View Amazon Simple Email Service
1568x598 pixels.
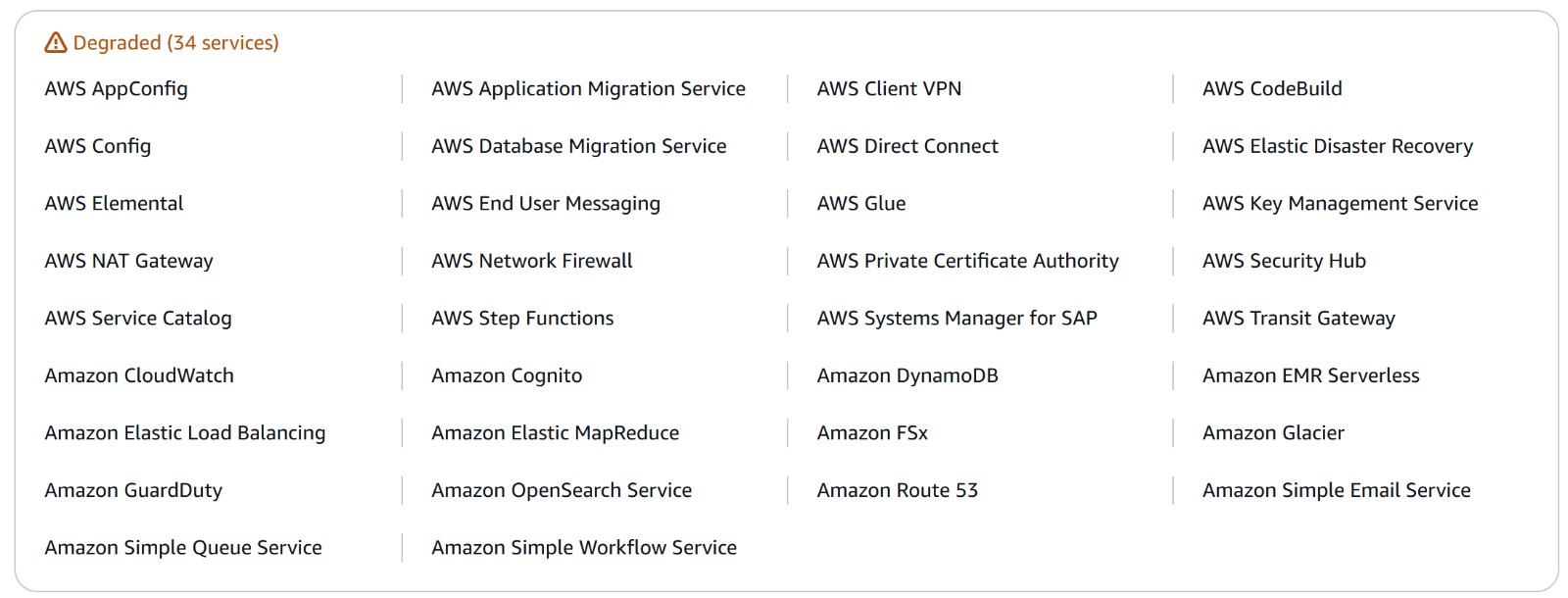[1336, 490]
